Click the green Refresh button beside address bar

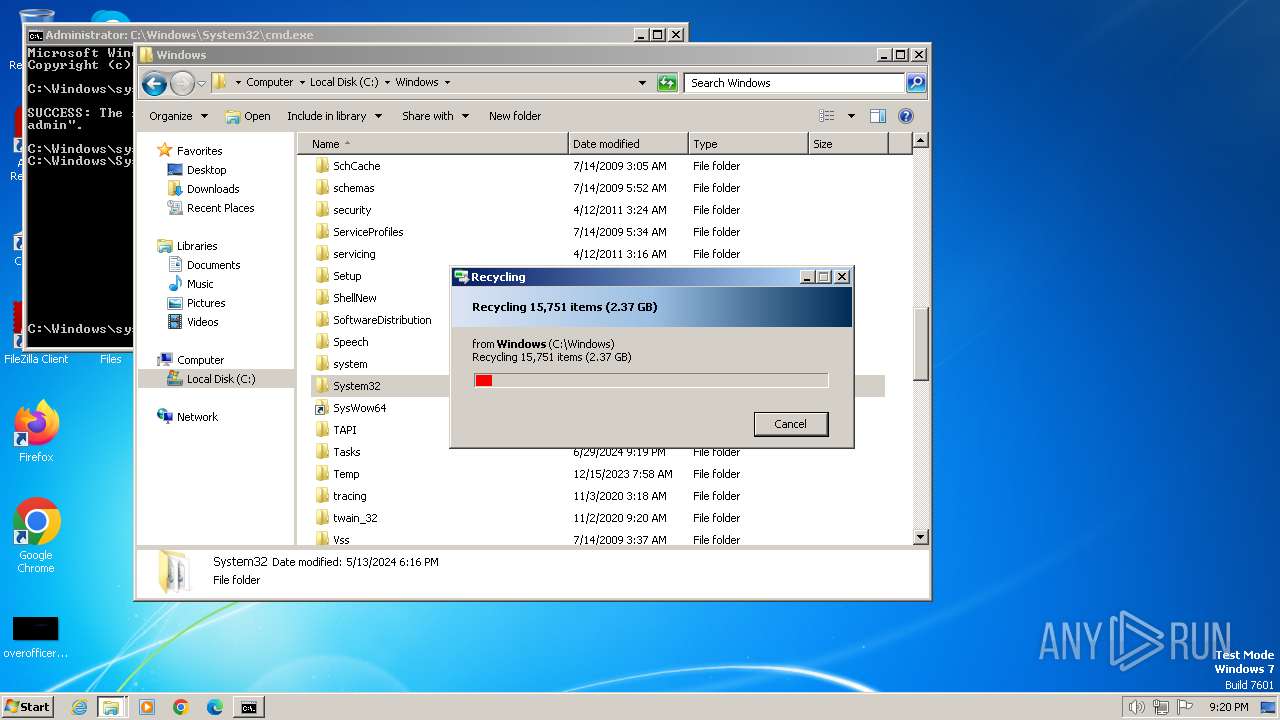click(x=667, y=83)
